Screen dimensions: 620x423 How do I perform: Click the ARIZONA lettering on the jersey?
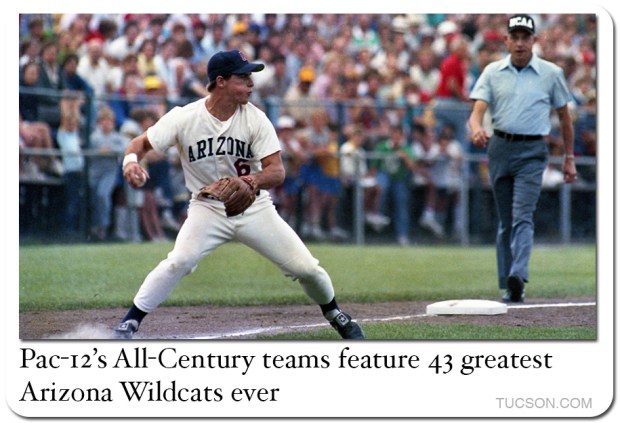[220, 149]
